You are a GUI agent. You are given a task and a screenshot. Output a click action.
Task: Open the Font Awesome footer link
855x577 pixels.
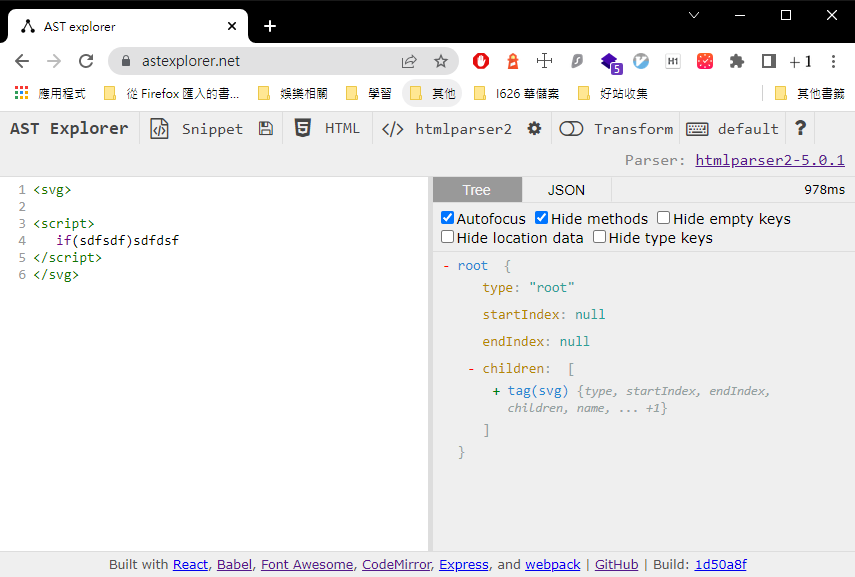307,564
